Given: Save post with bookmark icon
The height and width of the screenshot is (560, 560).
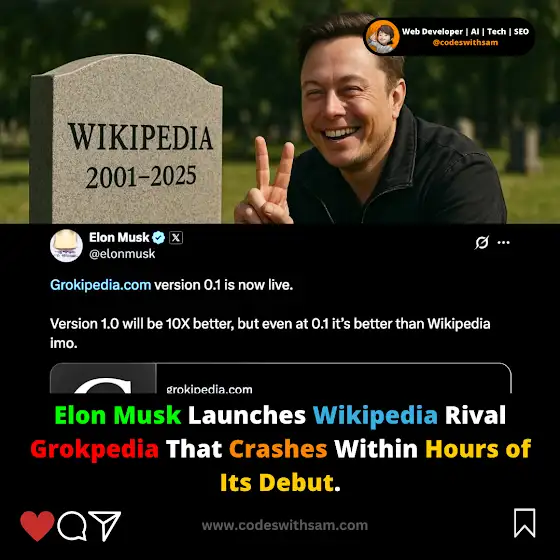Looking at the screenshot, I should click(525, 523).
